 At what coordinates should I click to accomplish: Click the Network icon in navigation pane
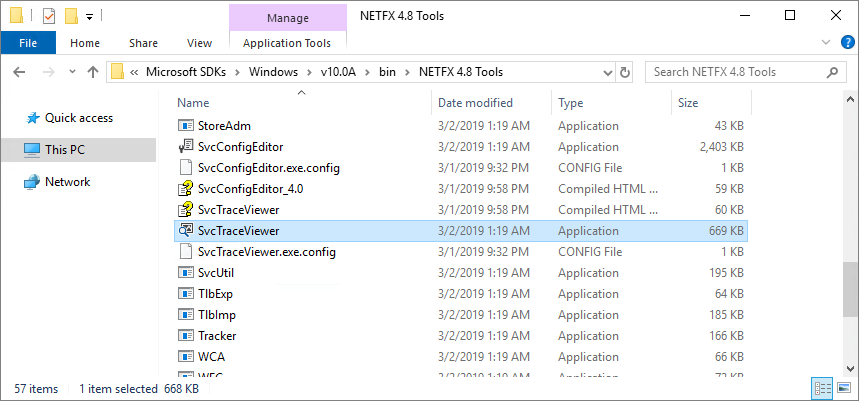[x=32, y=181]
